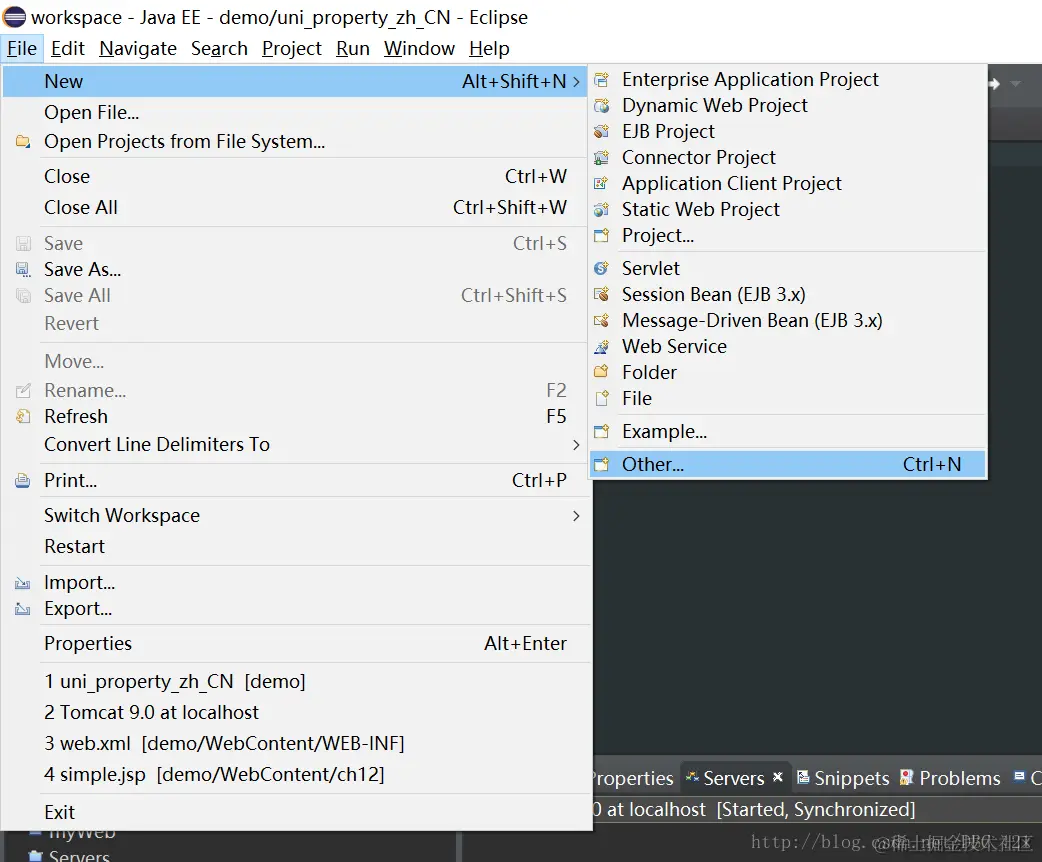Click the Session Bean icon
1042x862 pixels.
pos(601,294)
